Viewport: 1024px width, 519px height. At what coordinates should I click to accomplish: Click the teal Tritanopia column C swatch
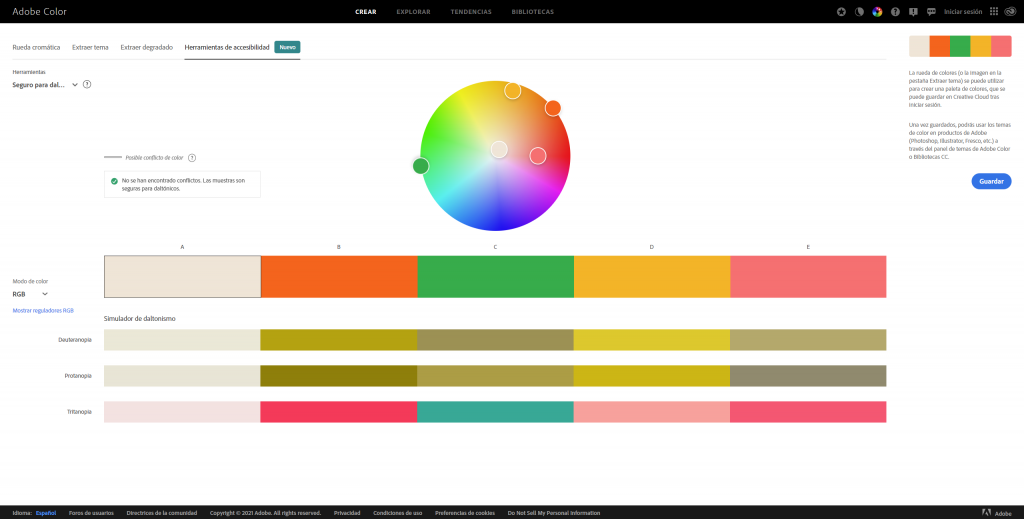496,412
